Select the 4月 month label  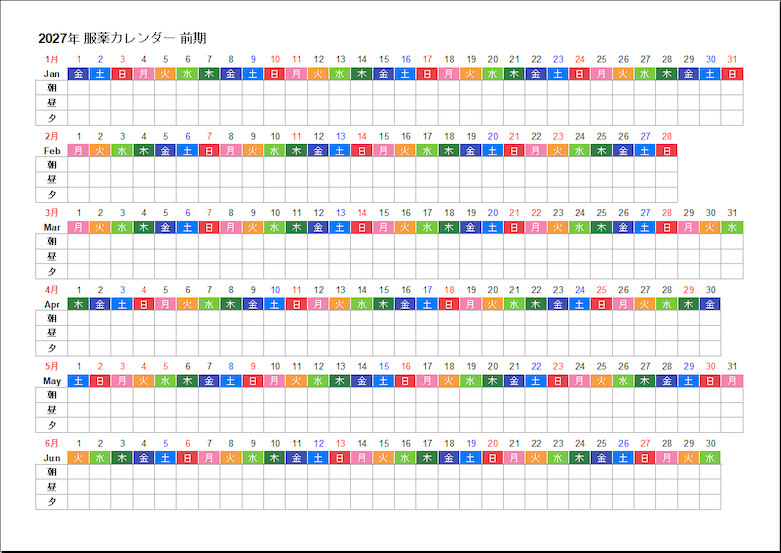coord(52,289)
